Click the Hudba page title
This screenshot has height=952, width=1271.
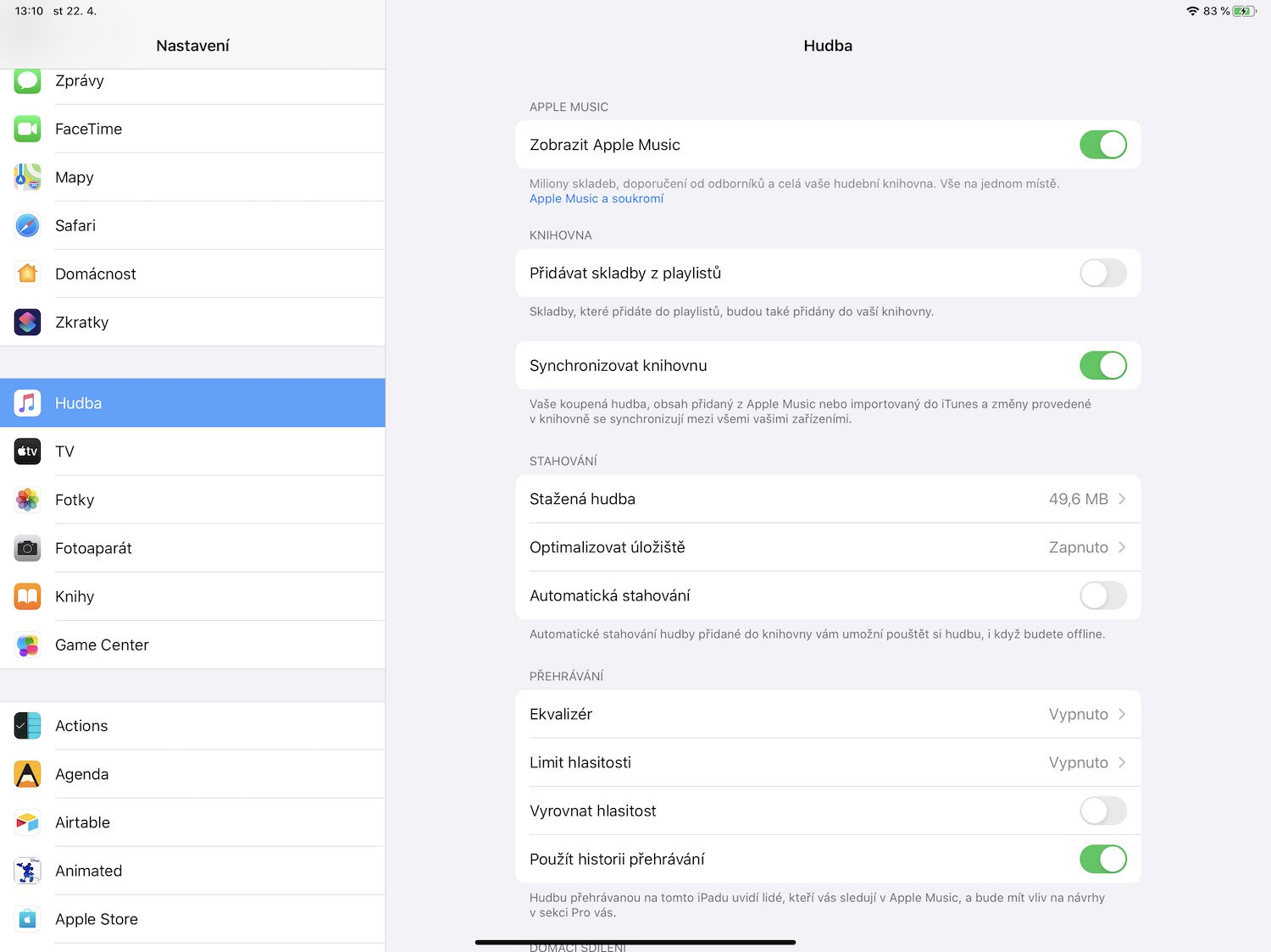(828, 46)
